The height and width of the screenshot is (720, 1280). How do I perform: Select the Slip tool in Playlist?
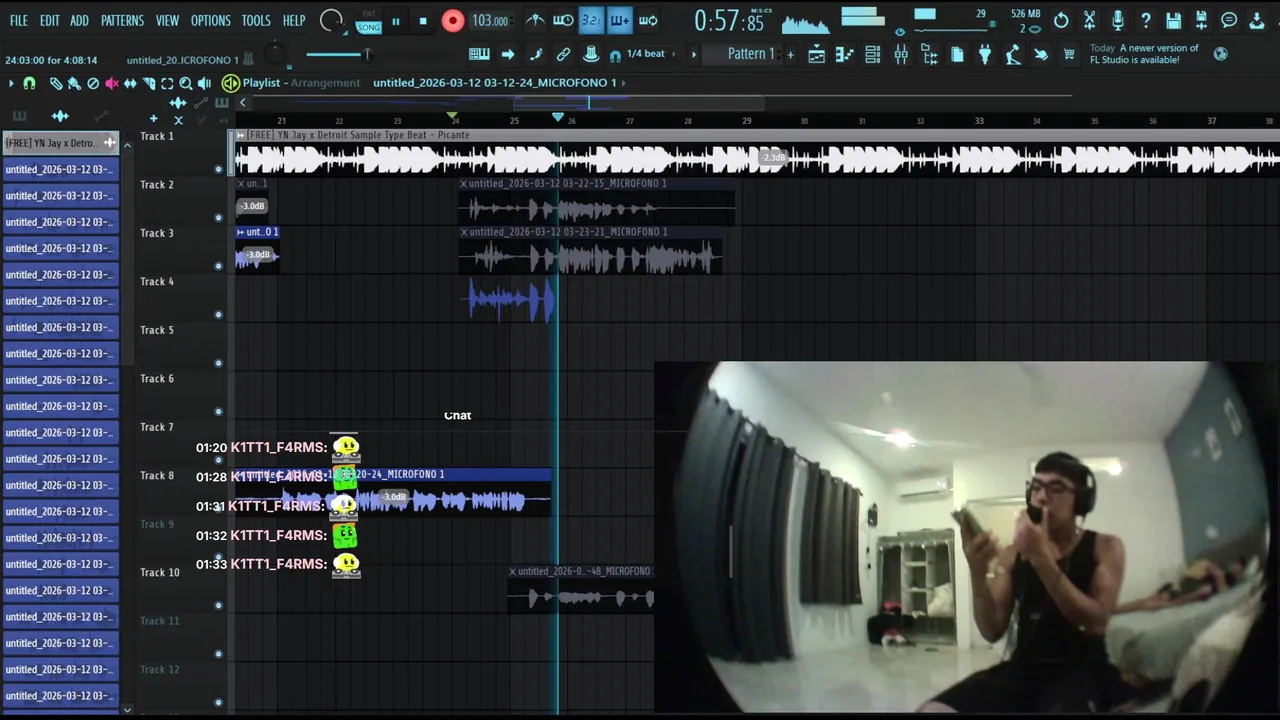pyautogui.click(x=130, y=84)
